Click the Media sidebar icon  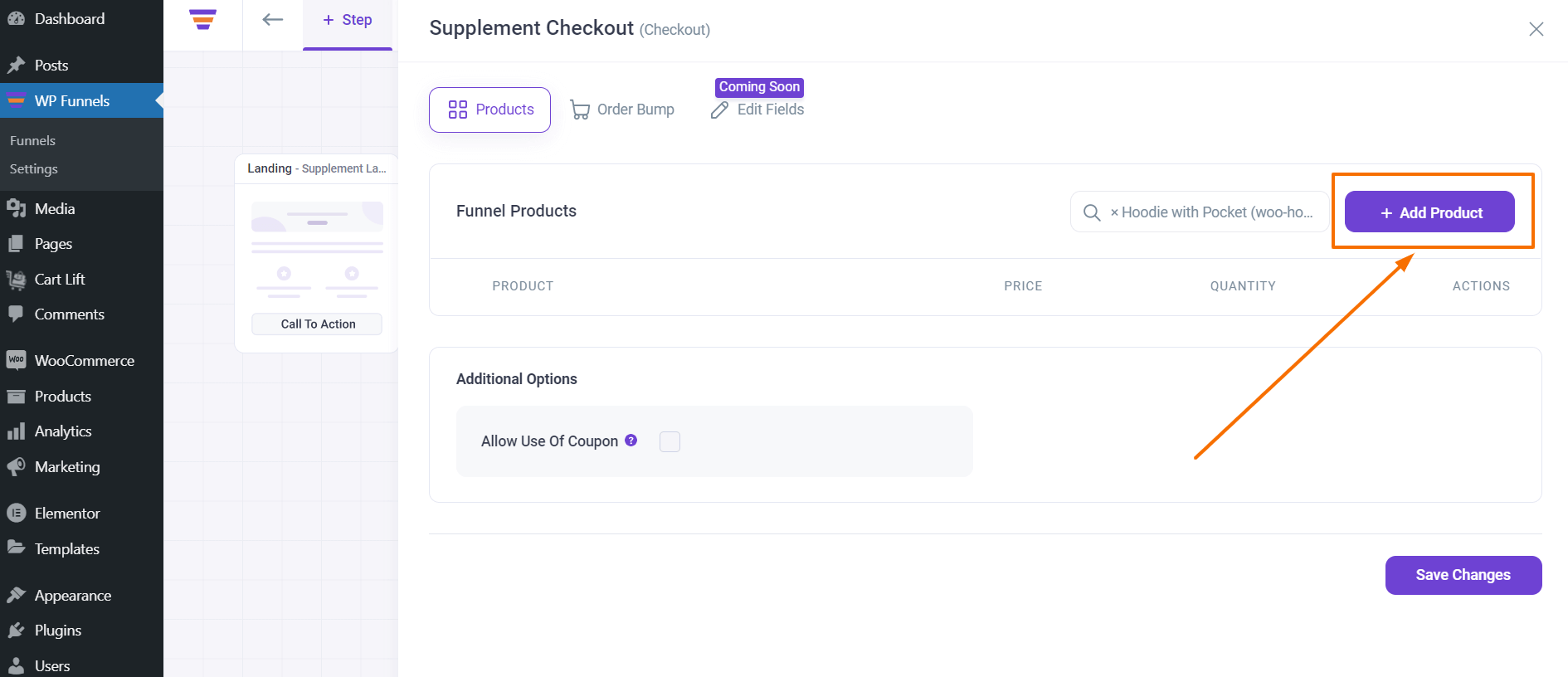pyautogui.click(x=16, y=208)
